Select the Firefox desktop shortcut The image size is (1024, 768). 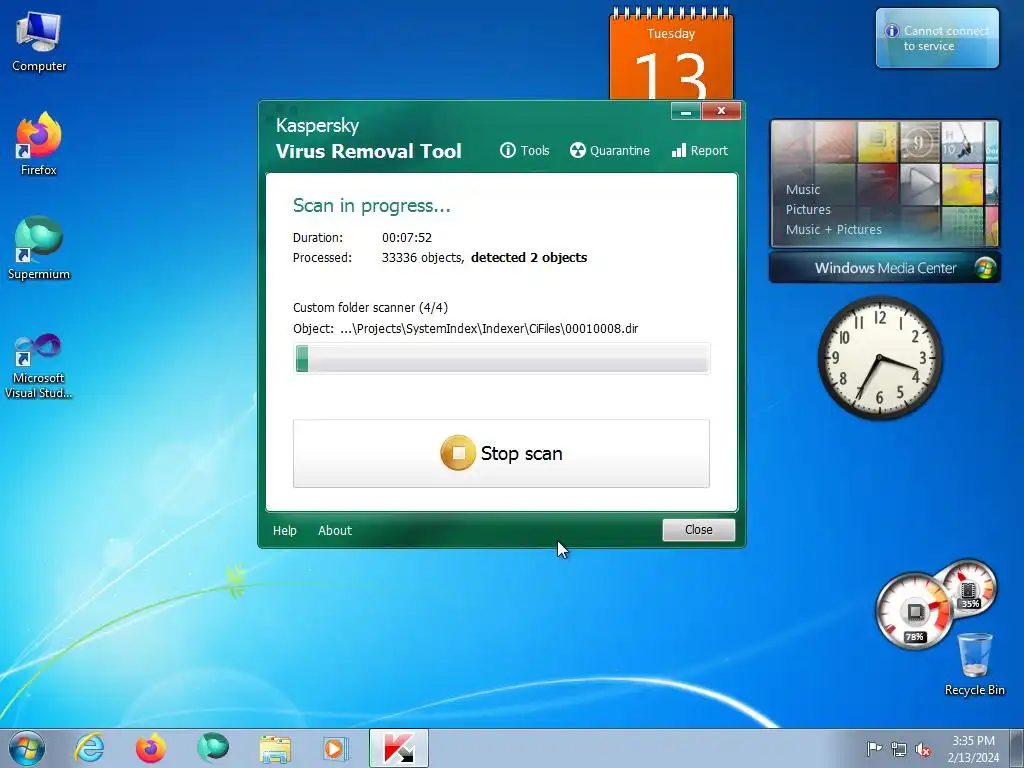pyautogui.click(x=39, y=145)
